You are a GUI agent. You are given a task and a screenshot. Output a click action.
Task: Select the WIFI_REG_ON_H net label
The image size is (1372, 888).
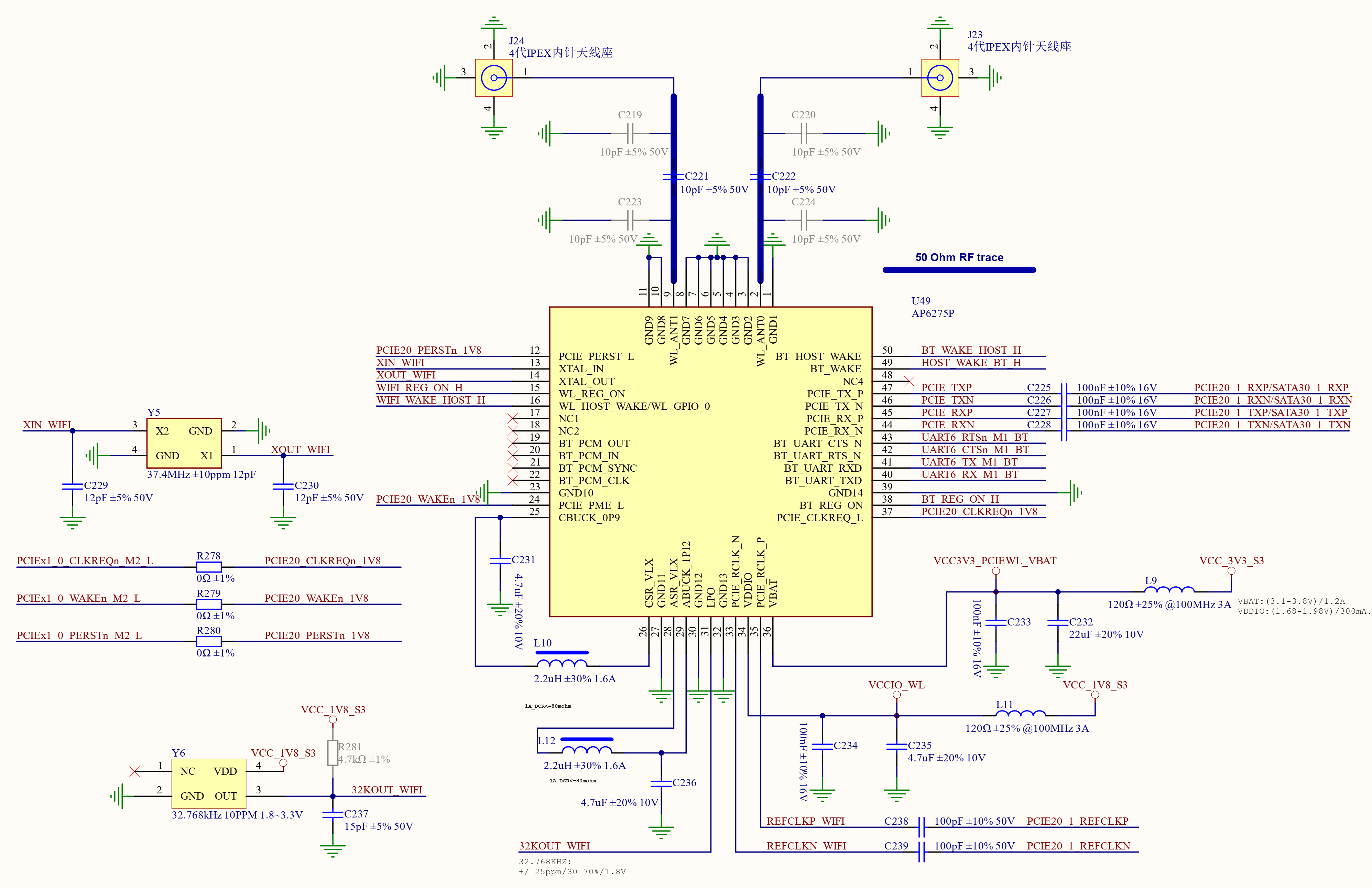pos(420,388)
